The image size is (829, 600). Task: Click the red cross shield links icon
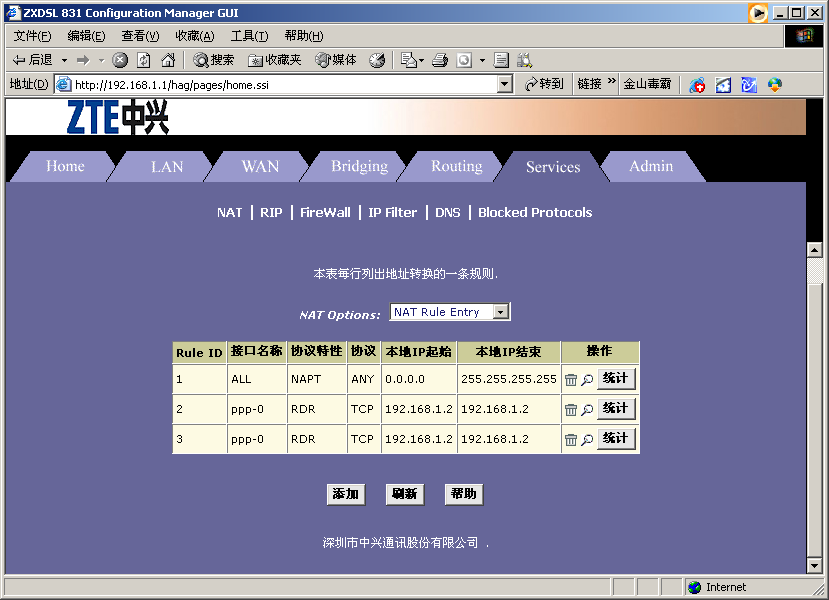coord(697,85)
